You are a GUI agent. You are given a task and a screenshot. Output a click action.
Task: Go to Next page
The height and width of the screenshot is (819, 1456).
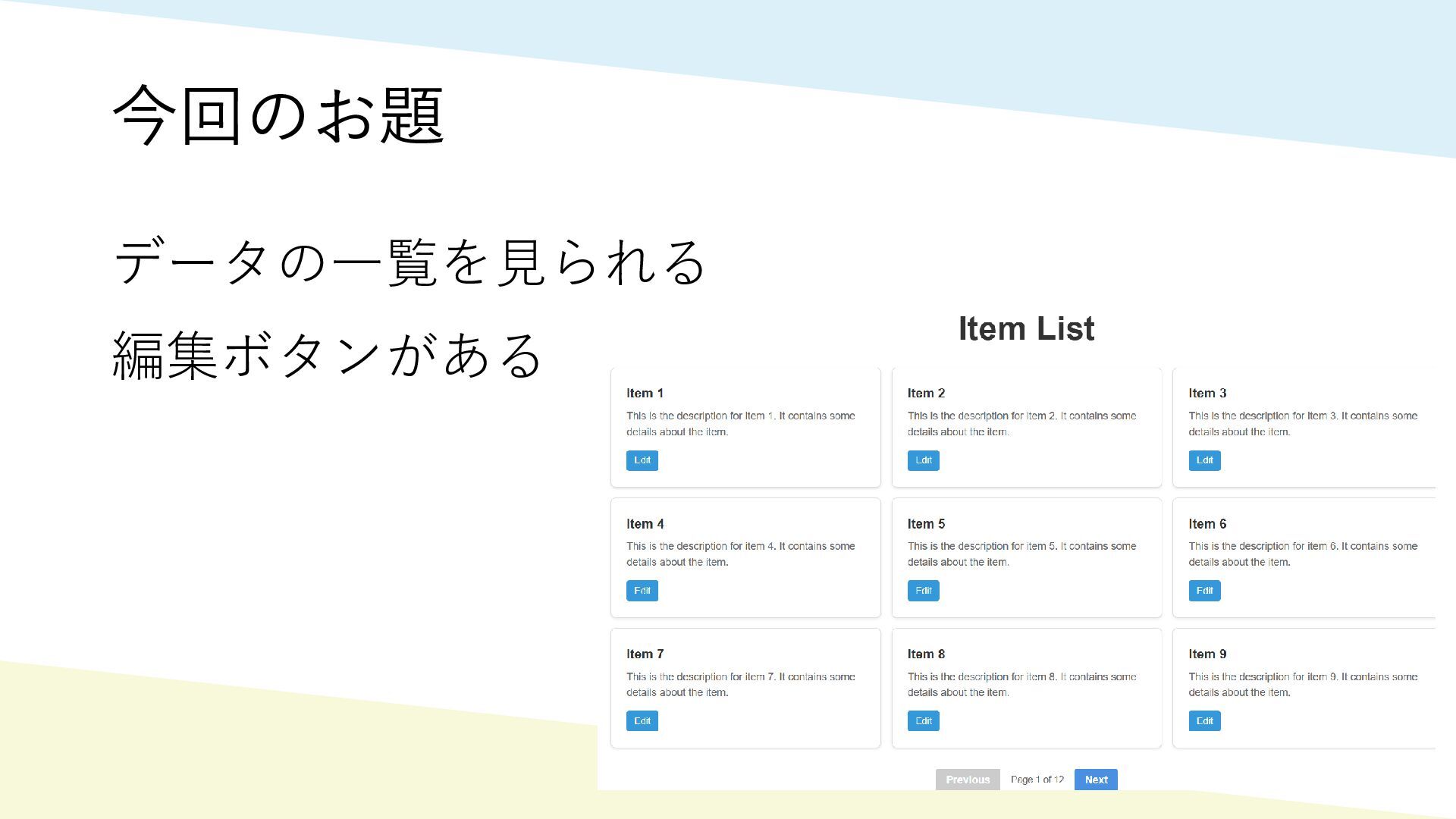tap(1095, 780)
